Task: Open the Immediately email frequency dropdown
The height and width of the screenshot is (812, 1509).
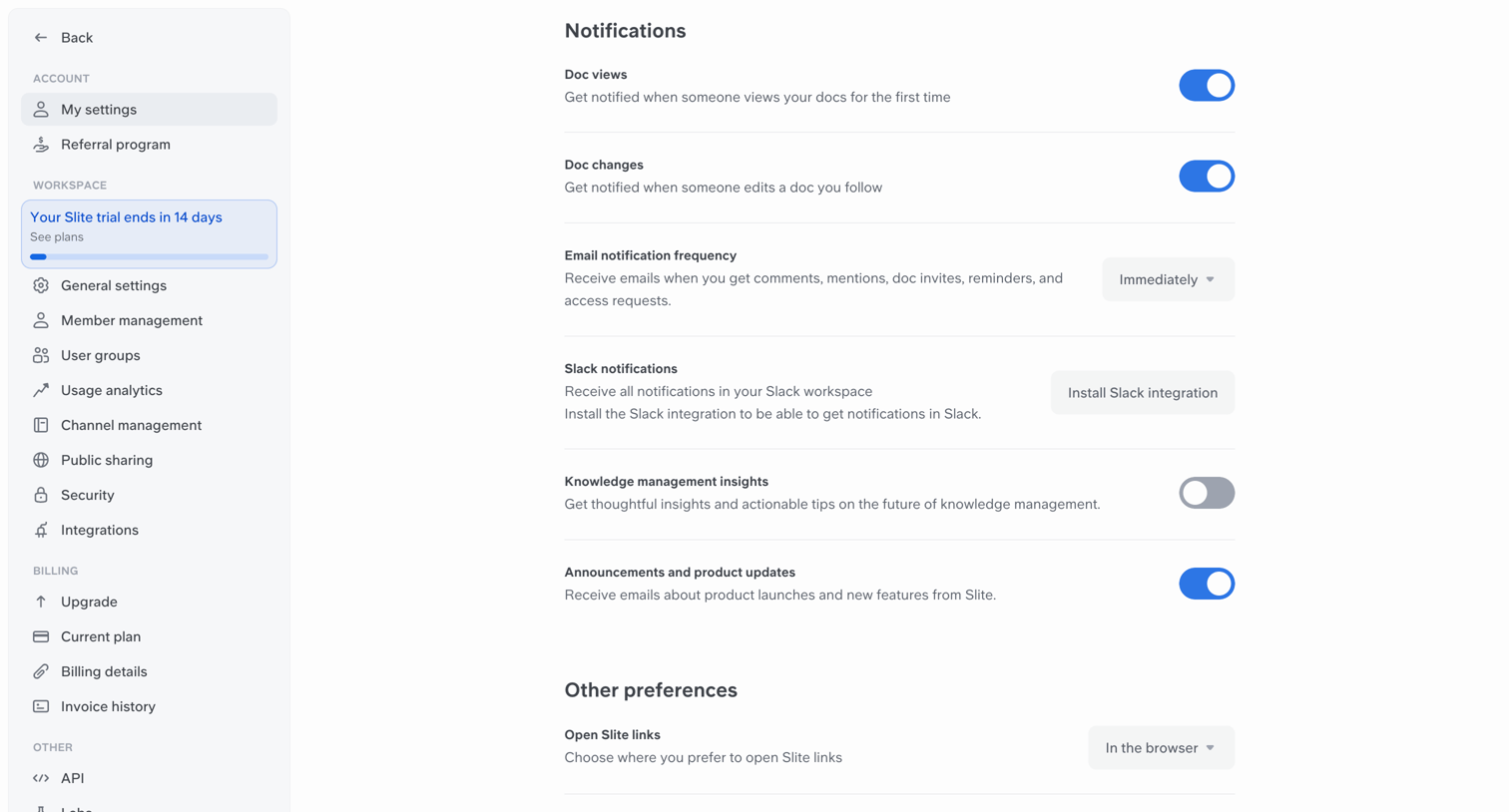Action: pyautogui.click(x=1168, y=279)
